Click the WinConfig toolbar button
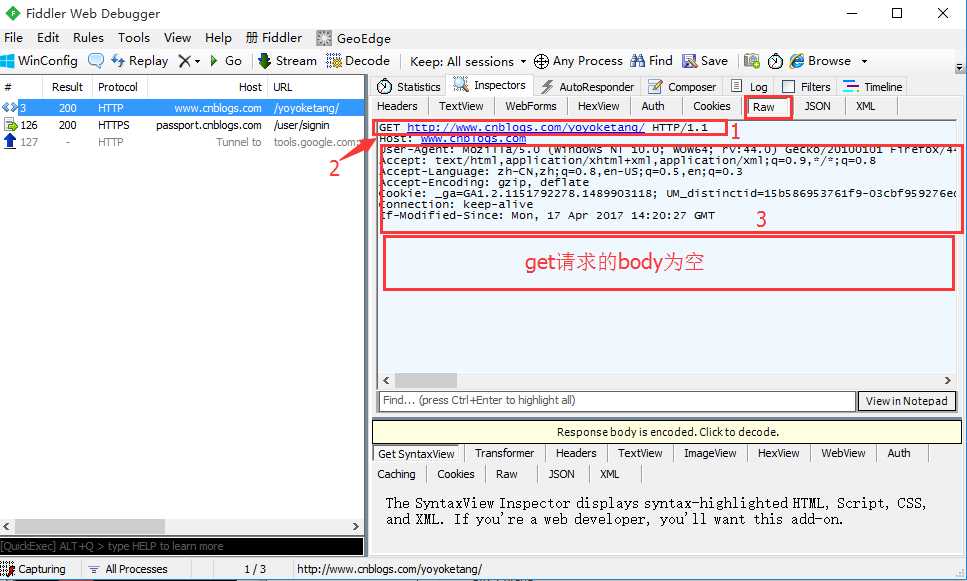 (39, 61)
